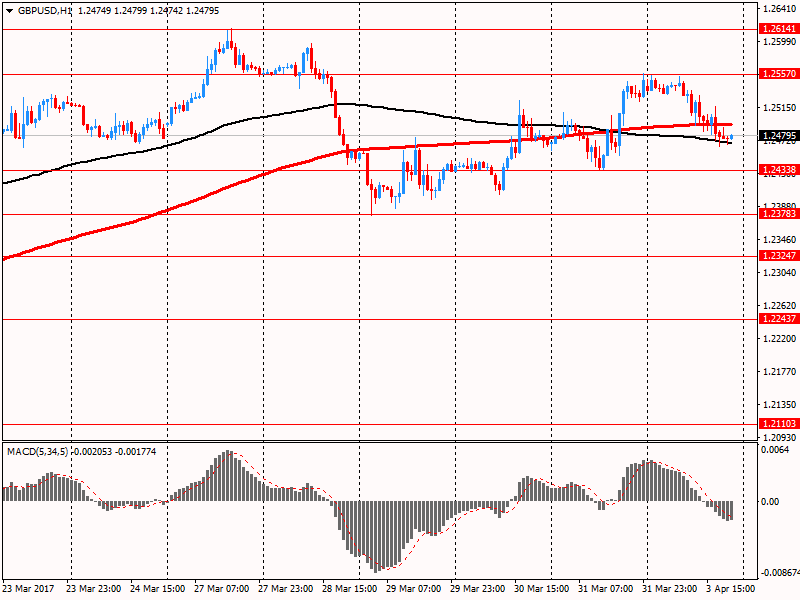
Task: Click the 1.22200 price scale value
Action: pyautogui.click(x=779, y=339)
